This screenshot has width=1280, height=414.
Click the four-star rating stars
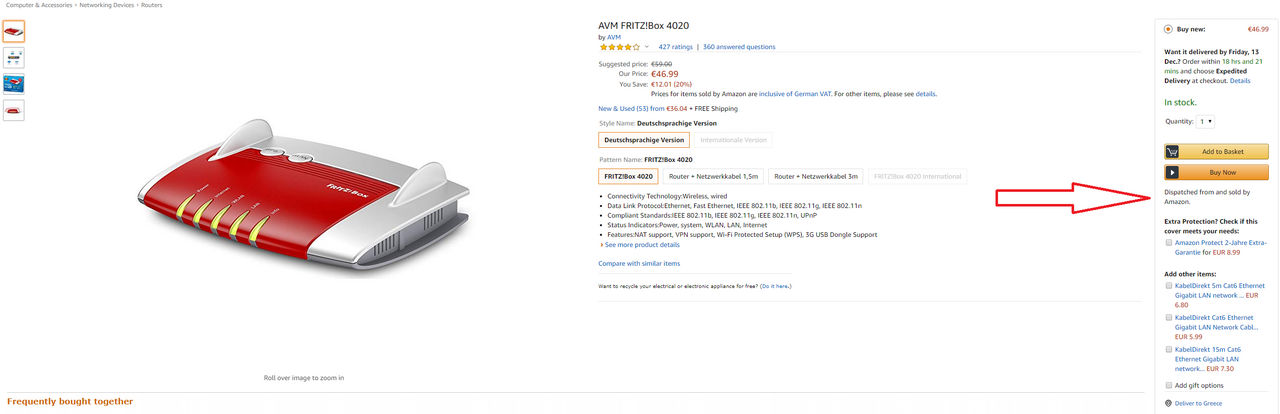tap(619, 47)
